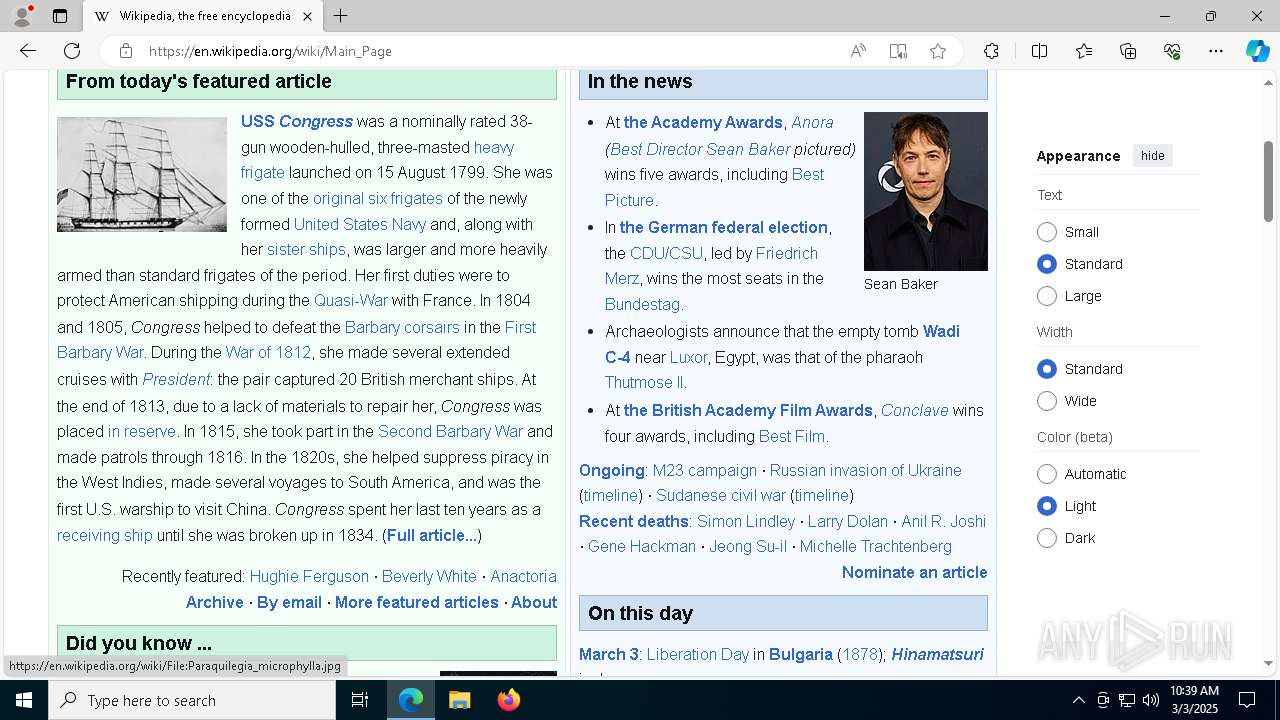Viewport: 1280px width, 720px height.
Task: Select Large text size
Action: [x=1047, y=296]
